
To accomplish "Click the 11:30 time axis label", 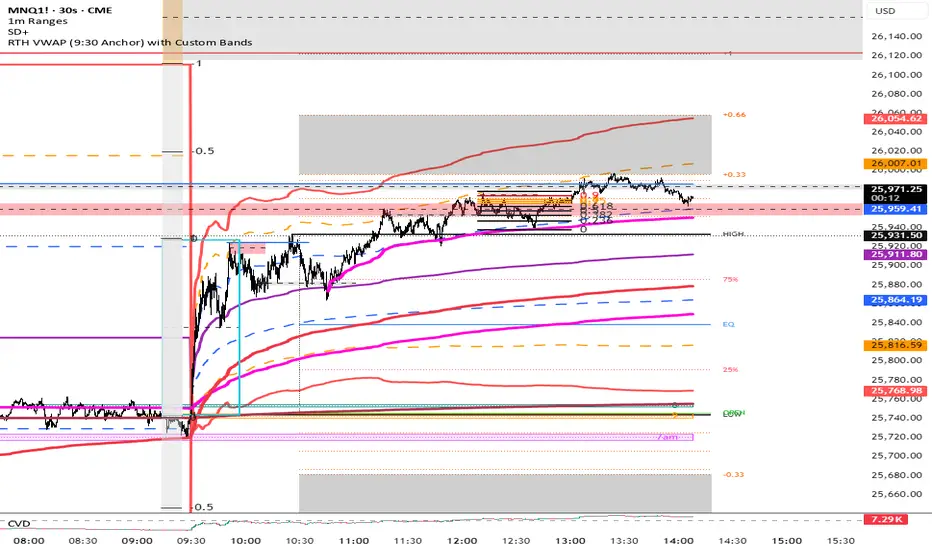I will [408, 541].
